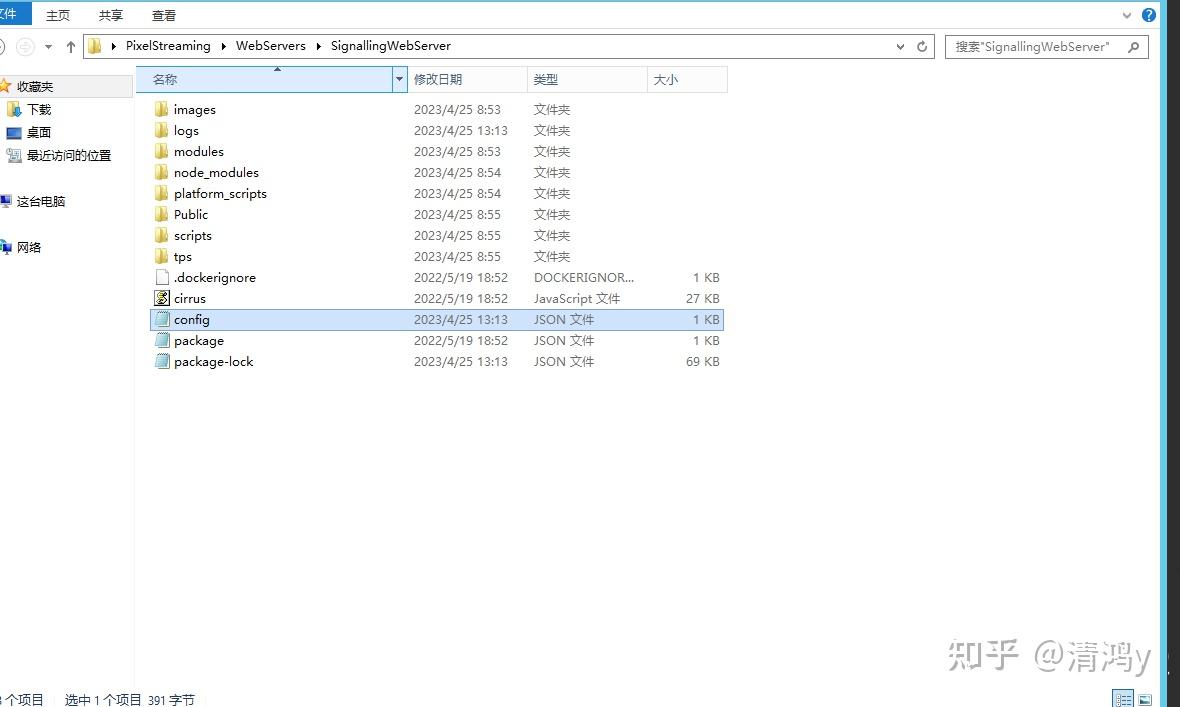Image resolution: width=1180 pixels, height=707 pixels.
Task: Click the '2023/4/25 13:13' date of logs
Action: click(x=461, y=130)
